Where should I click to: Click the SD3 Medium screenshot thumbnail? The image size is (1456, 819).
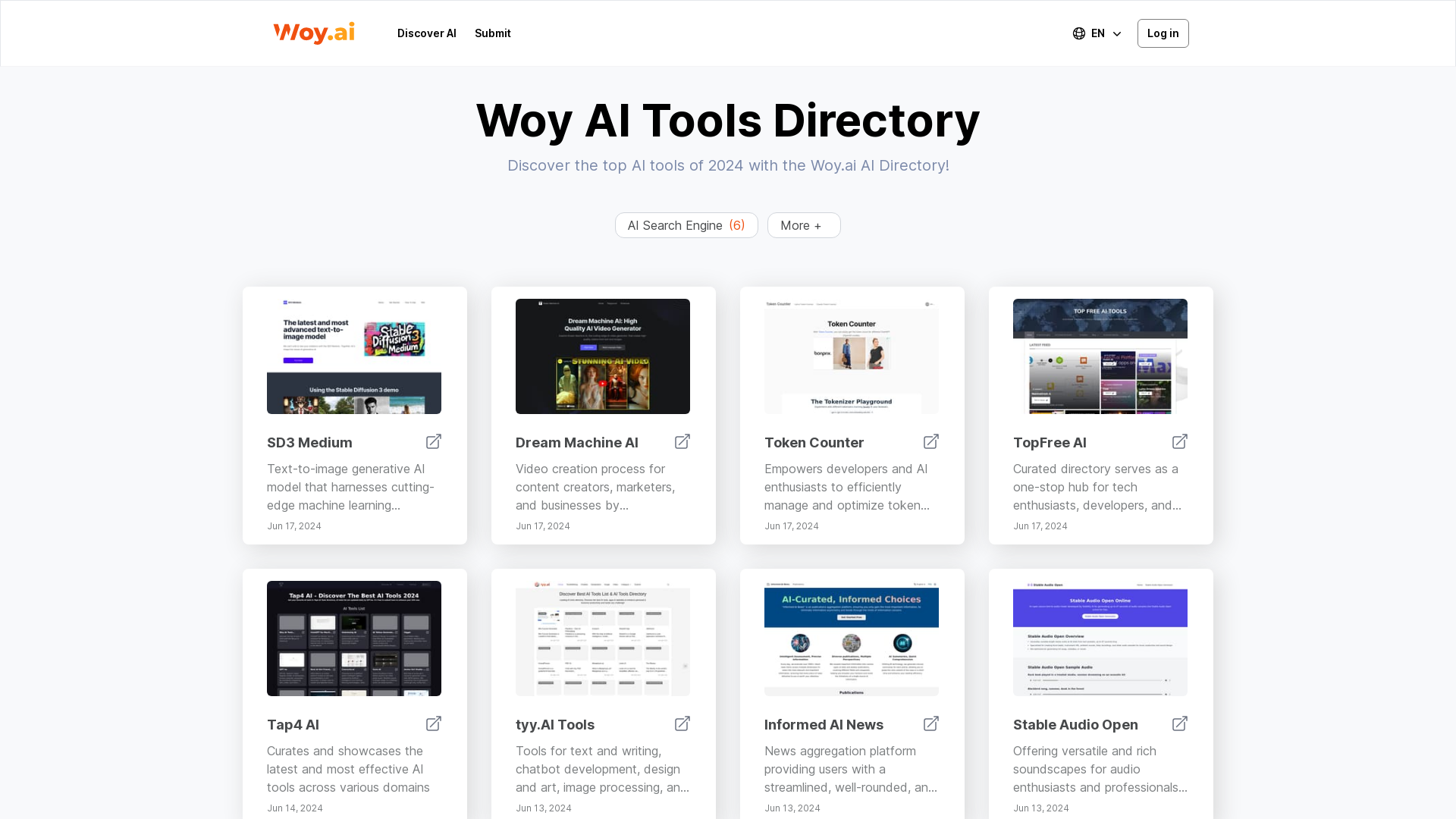pyautogui.click(x=353, y=356)
